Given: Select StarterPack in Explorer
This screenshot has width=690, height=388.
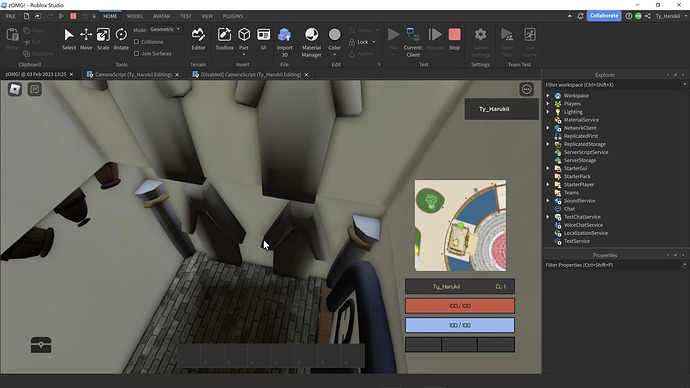Looking at the screenshot, I should point(577,176).
